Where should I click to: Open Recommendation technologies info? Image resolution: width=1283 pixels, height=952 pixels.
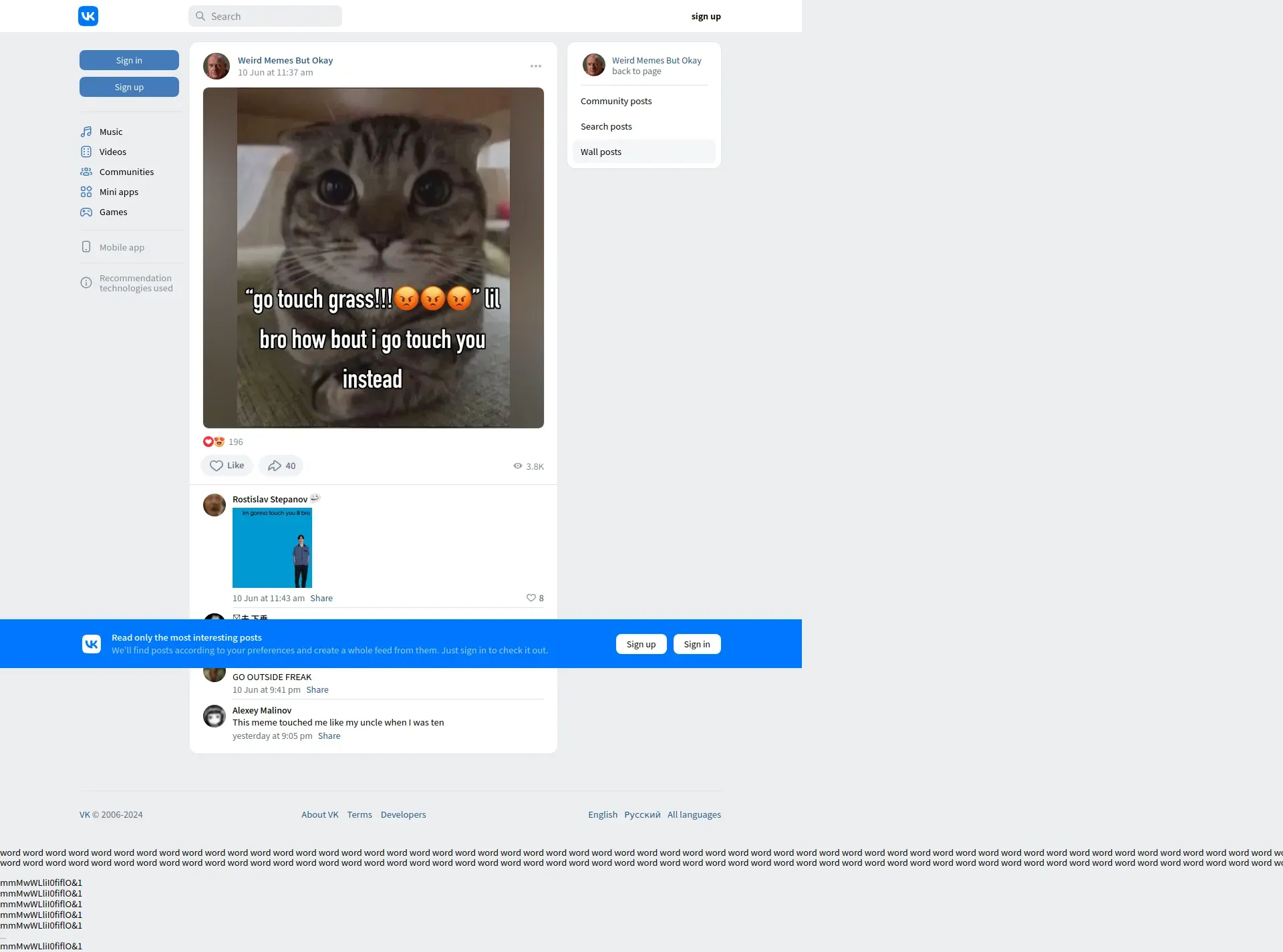pyautogui.click(x=136, y=283)
